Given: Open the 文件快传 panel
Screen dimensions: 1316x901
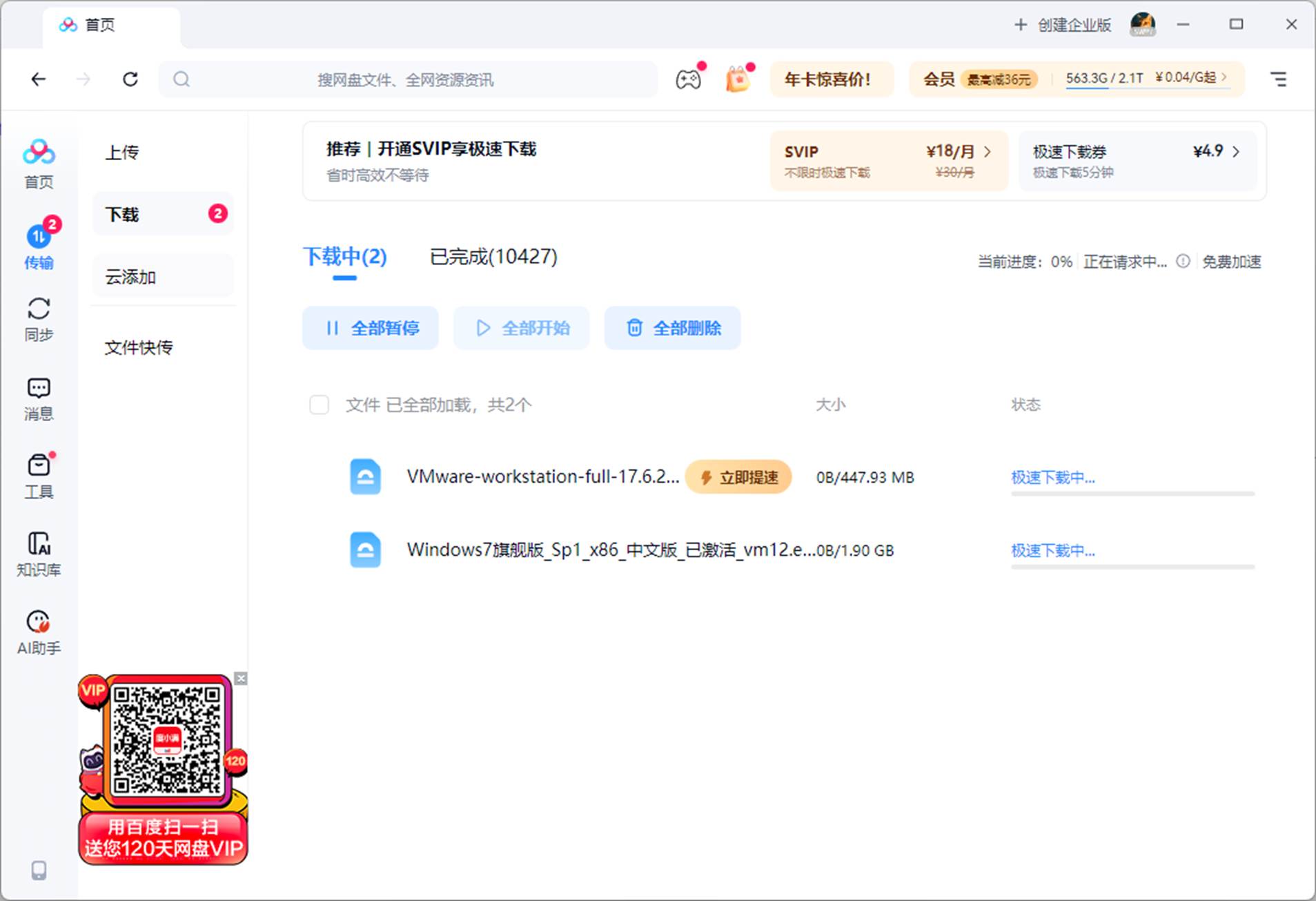Looking at the screenshot, I should (x=139, y=347).
